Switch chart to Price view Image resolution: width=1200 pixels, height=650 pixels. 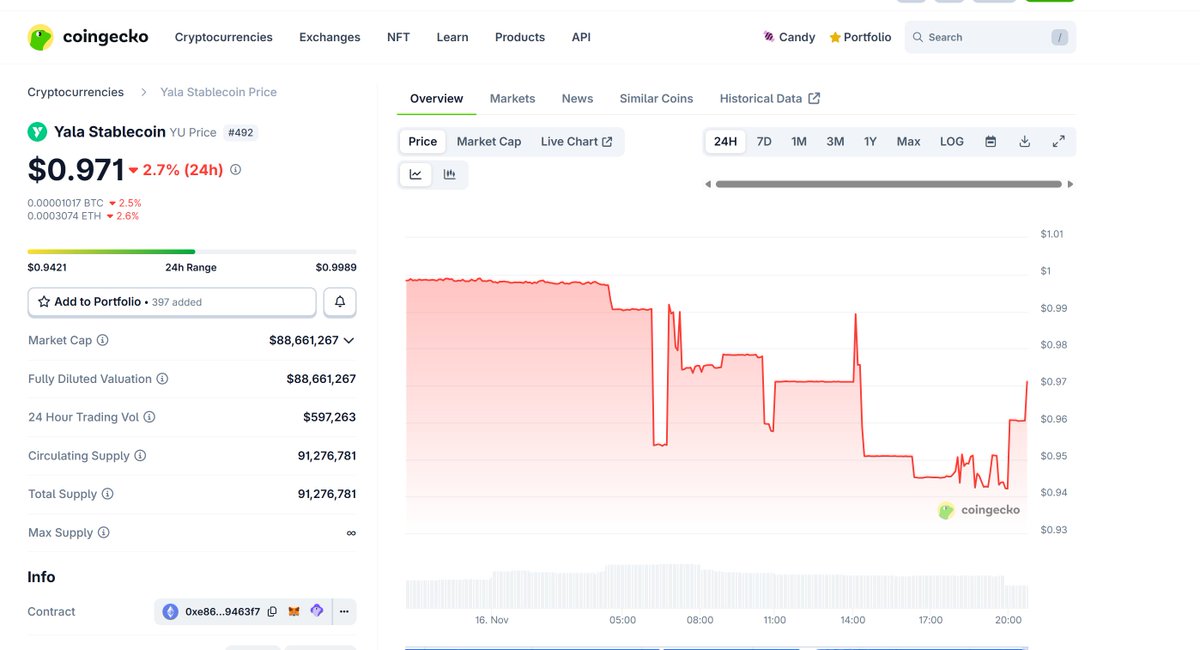pyautogui.click(x=422, y=142)
